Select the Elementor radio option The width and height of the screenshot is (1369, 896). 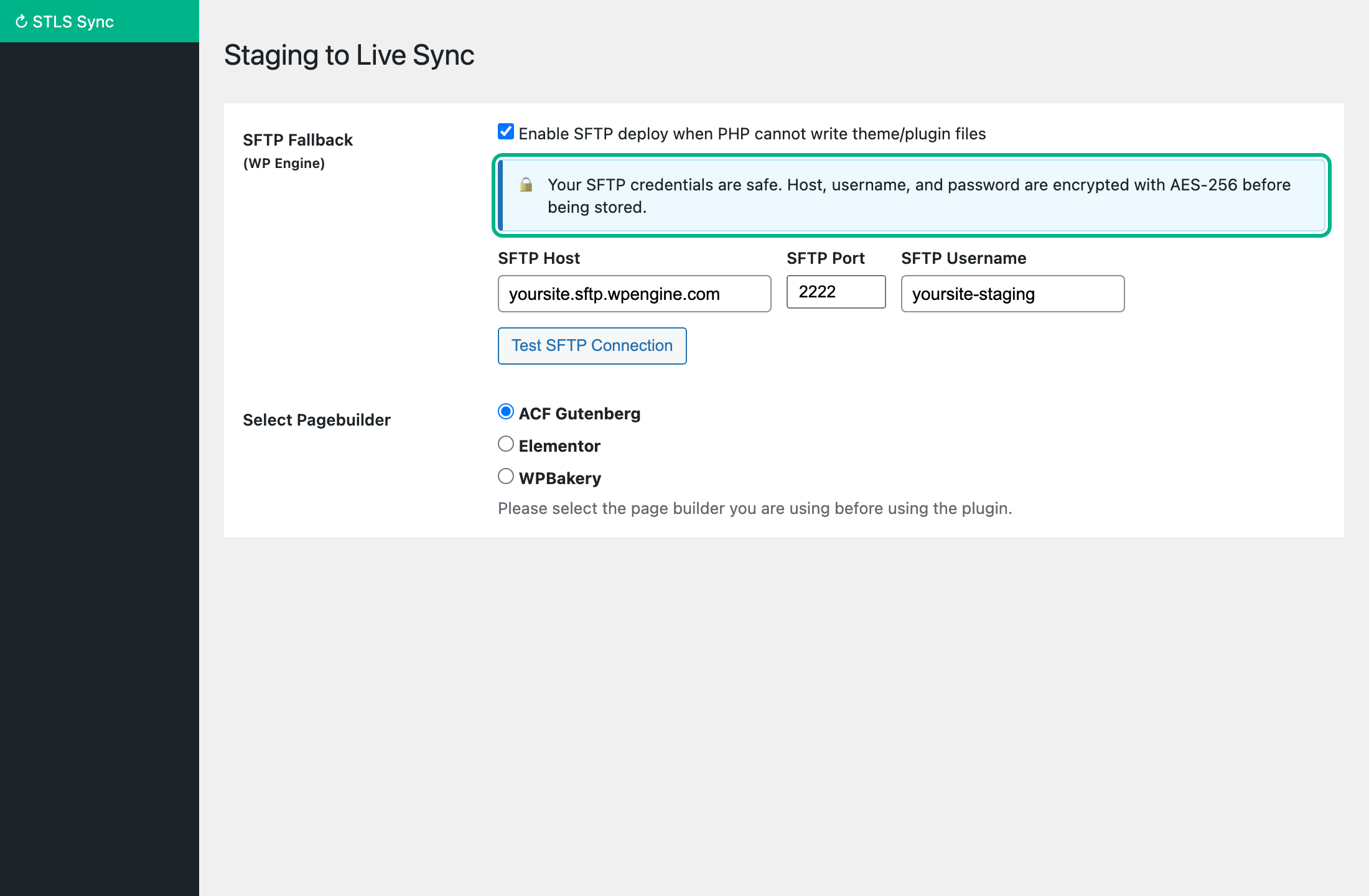click(506, 444)
